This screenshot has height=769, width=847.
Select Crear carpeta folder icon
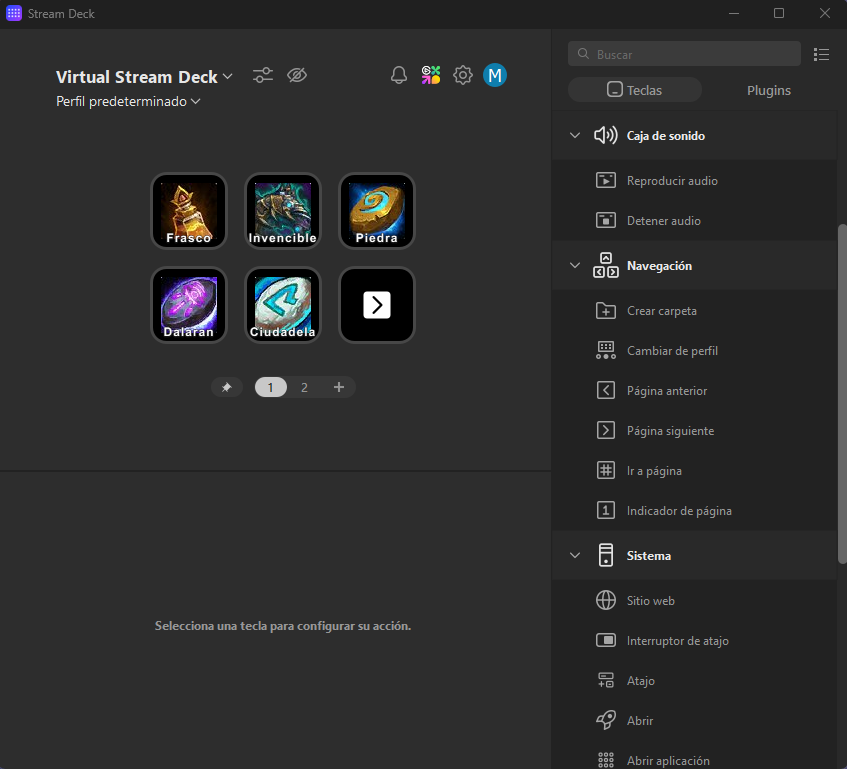click(606, 311)
